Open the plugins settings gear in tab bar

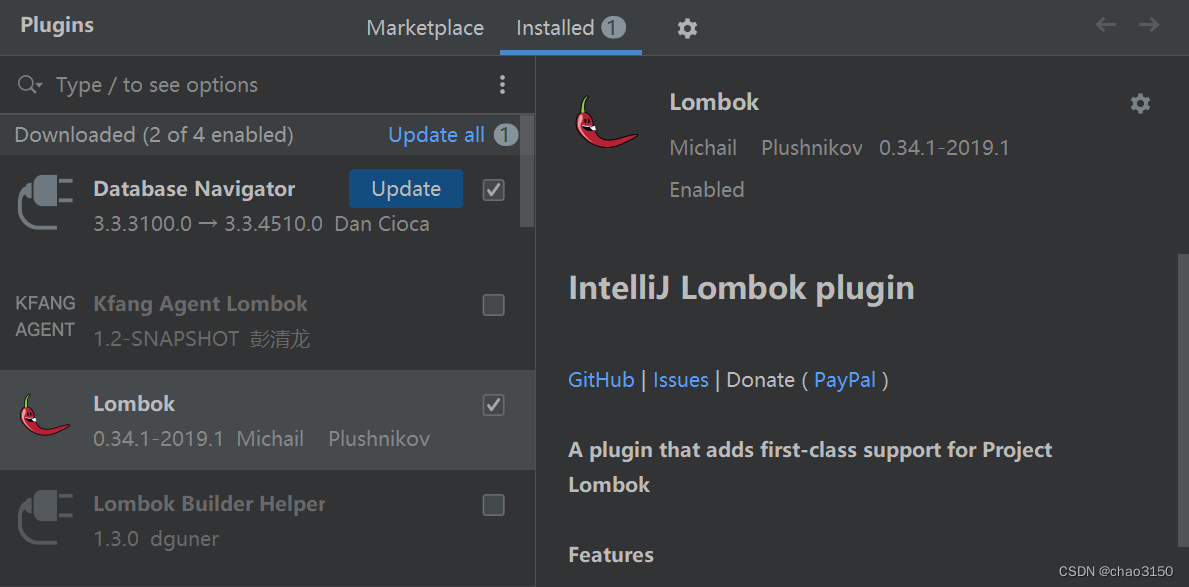[x=687, y=28]
